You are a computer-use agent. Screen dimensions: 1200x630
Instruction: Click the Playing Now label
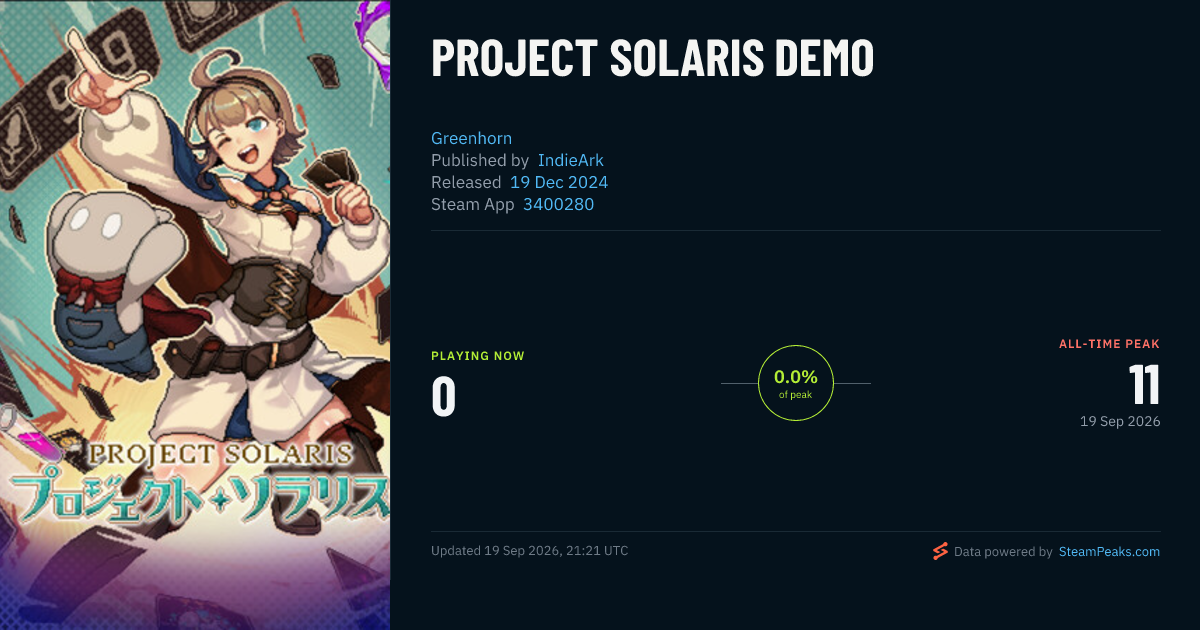(x=477, y=356)
